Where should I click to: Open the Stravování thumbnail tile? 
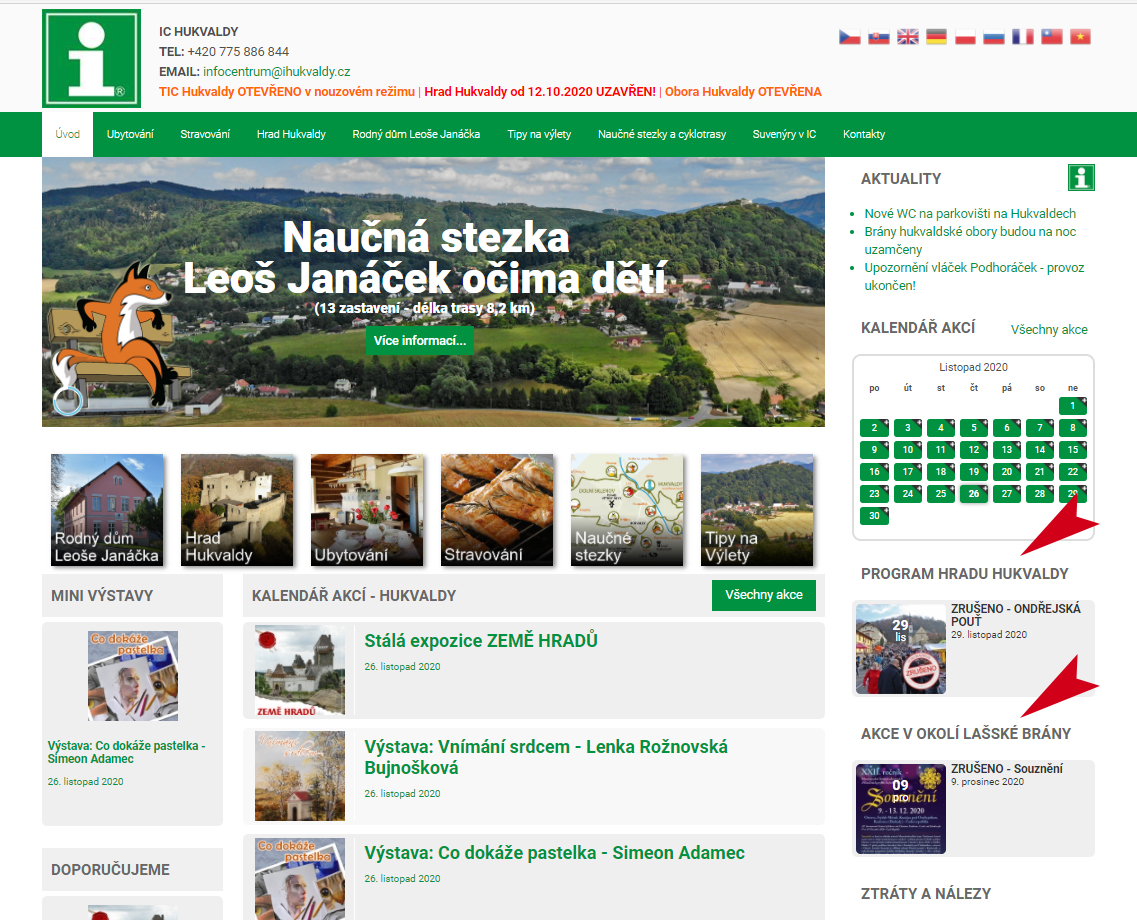(x=497, y=510)
